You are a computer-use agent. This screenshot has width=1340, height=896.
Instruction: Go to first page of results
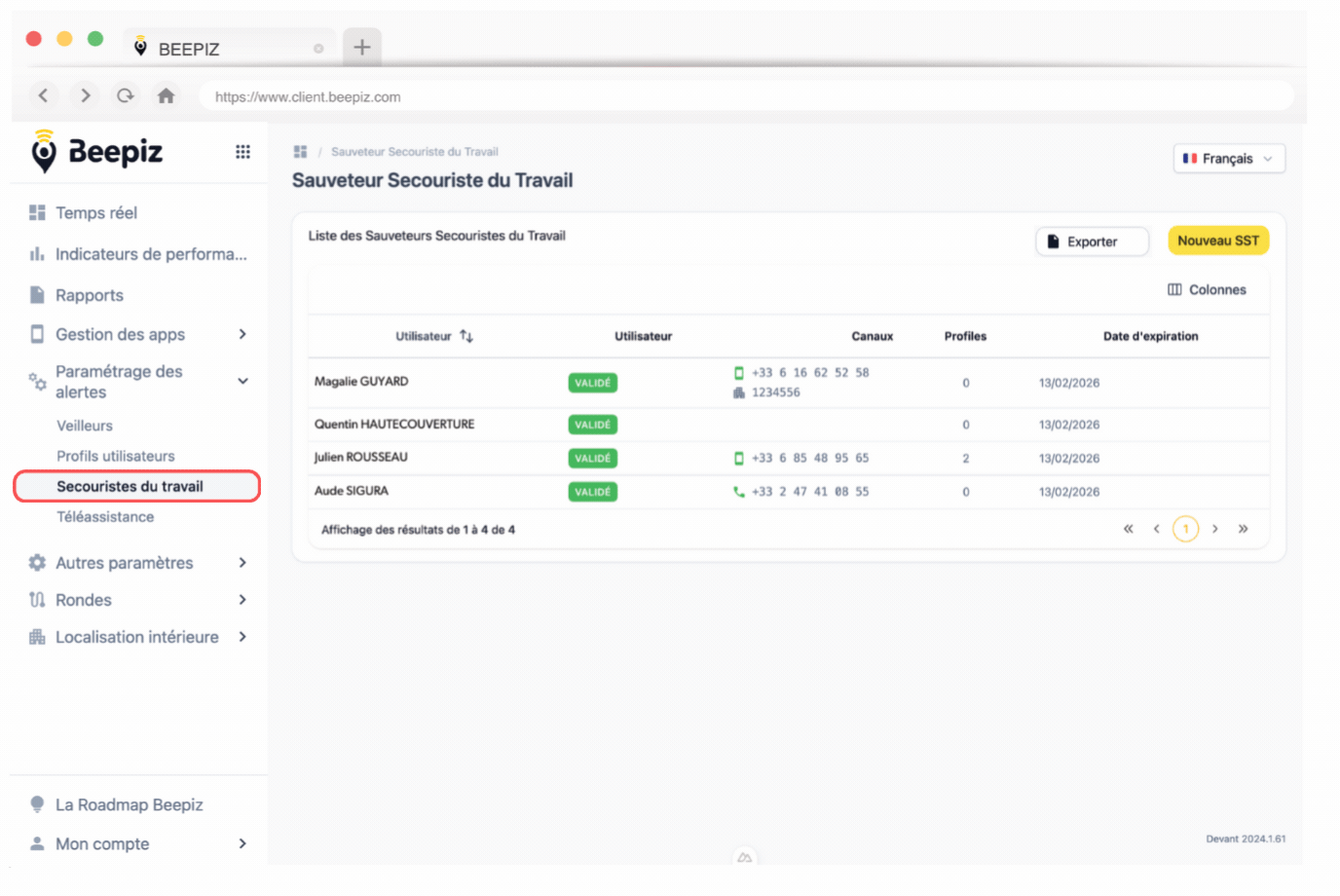(1128, 529)
